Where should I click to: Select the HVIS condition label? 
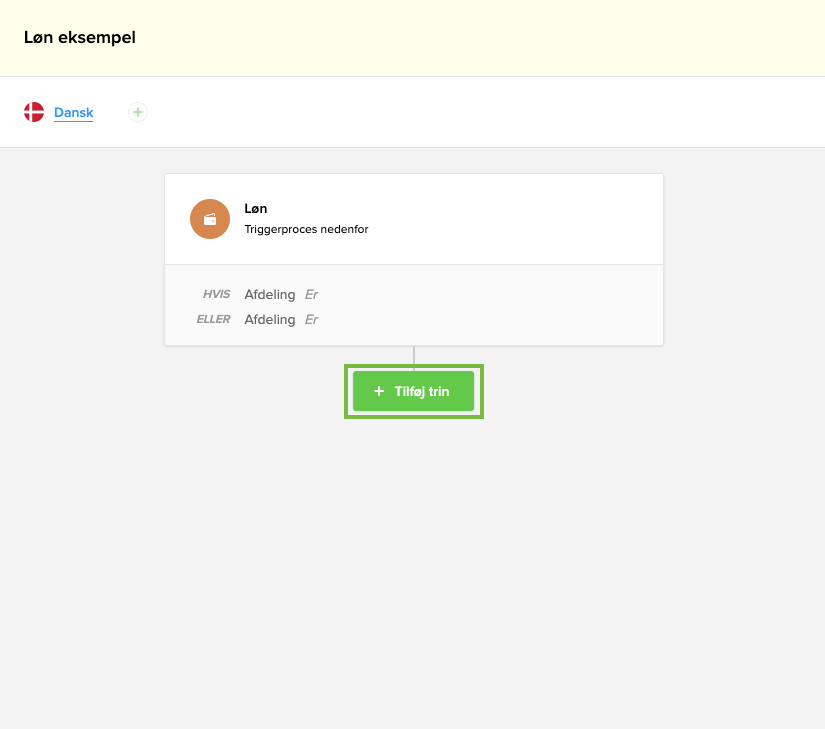click(x=215, y=295)
